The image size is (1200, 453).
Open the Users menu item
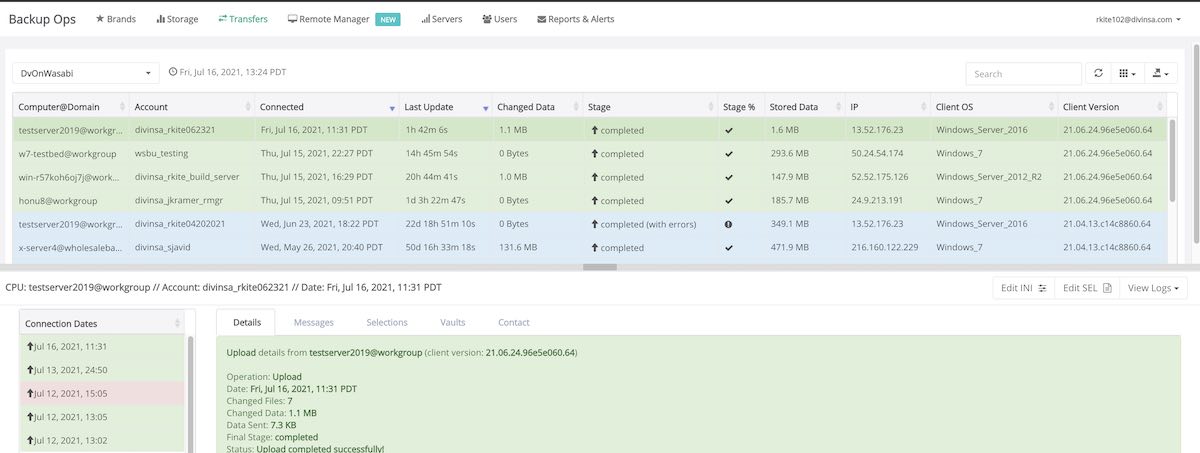499,19
